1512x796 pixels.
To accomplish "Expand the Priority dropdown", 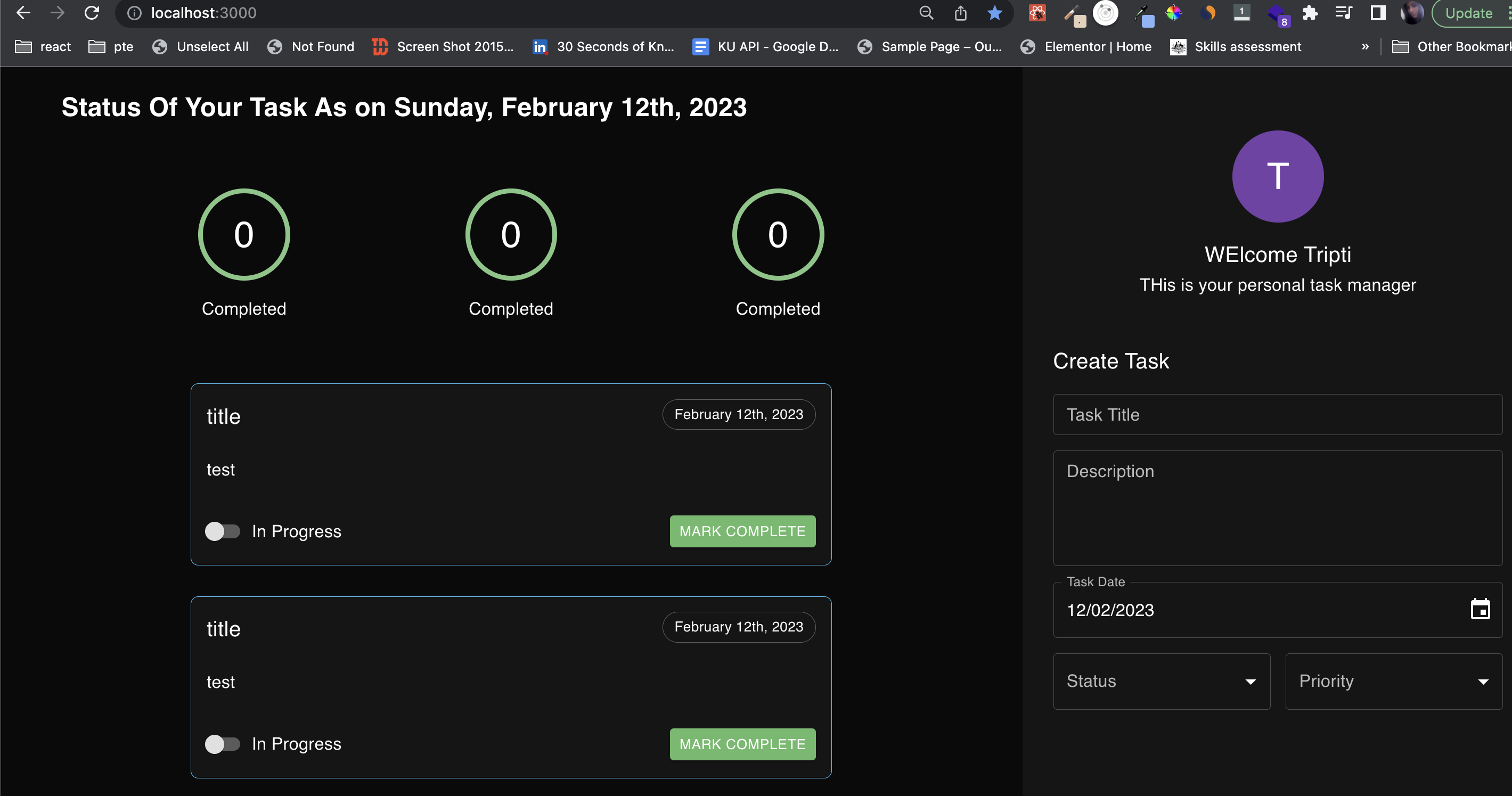I will coord(1393,681).
